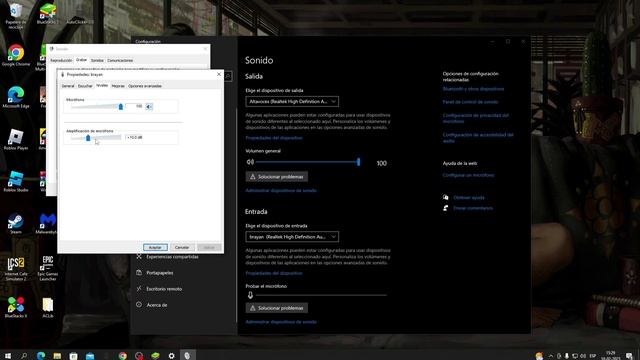
Task: Click the speaker icon beside Volumen general
Action: (x=250, y=162)
